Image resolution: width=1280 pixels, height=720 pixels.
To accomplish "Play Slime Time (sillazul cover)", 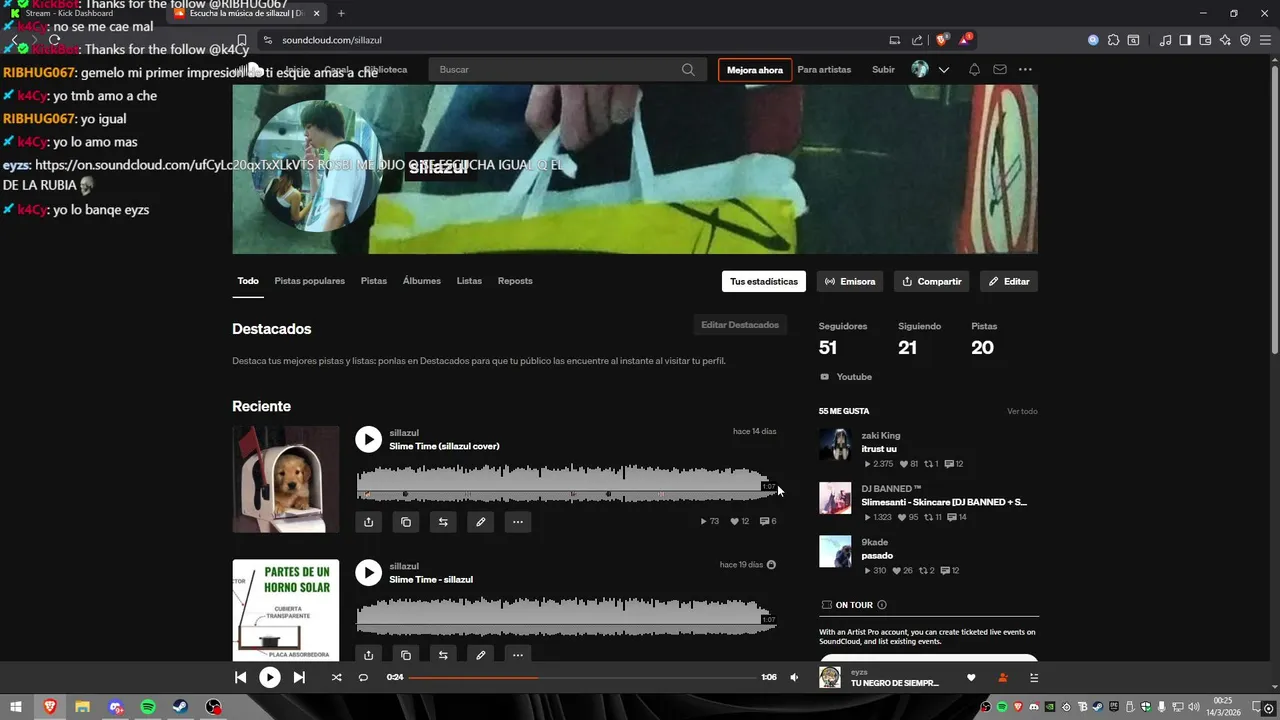I will tap(368, 439).
